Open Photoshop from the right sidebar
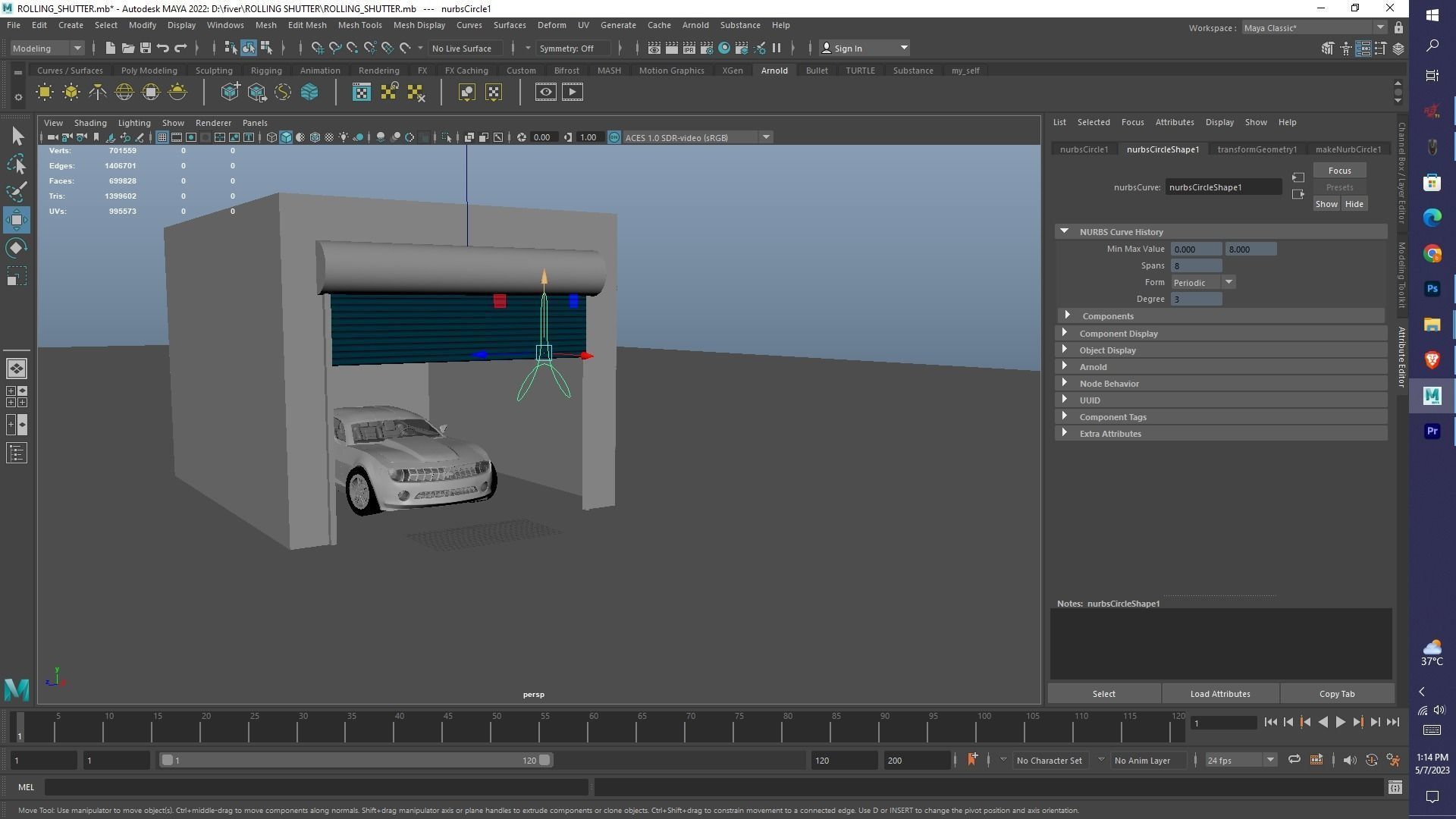 point(1432,289)
